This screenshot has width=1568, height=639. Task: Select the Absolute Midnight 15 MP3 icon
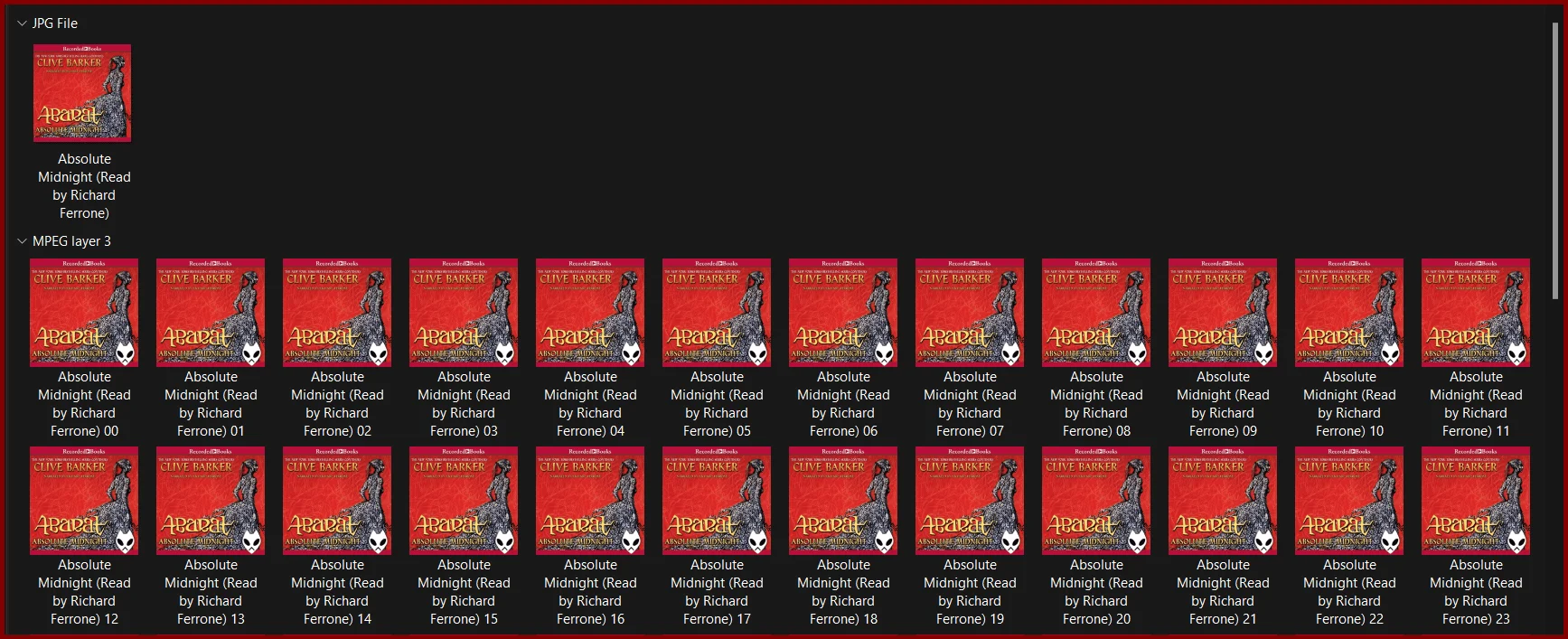tap(464, 501)
